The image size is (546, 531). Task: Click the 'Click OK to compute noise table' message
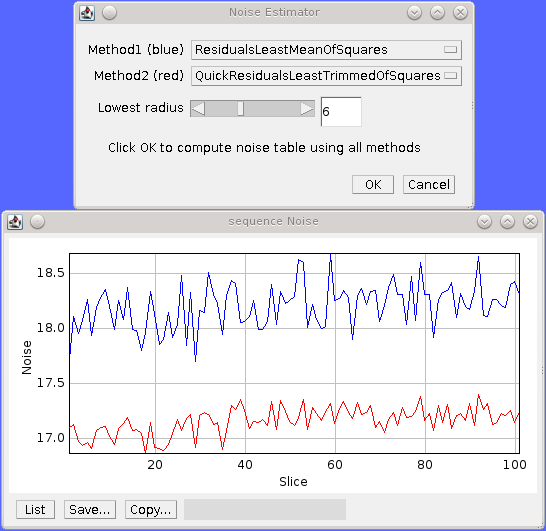tap(264, 148)
